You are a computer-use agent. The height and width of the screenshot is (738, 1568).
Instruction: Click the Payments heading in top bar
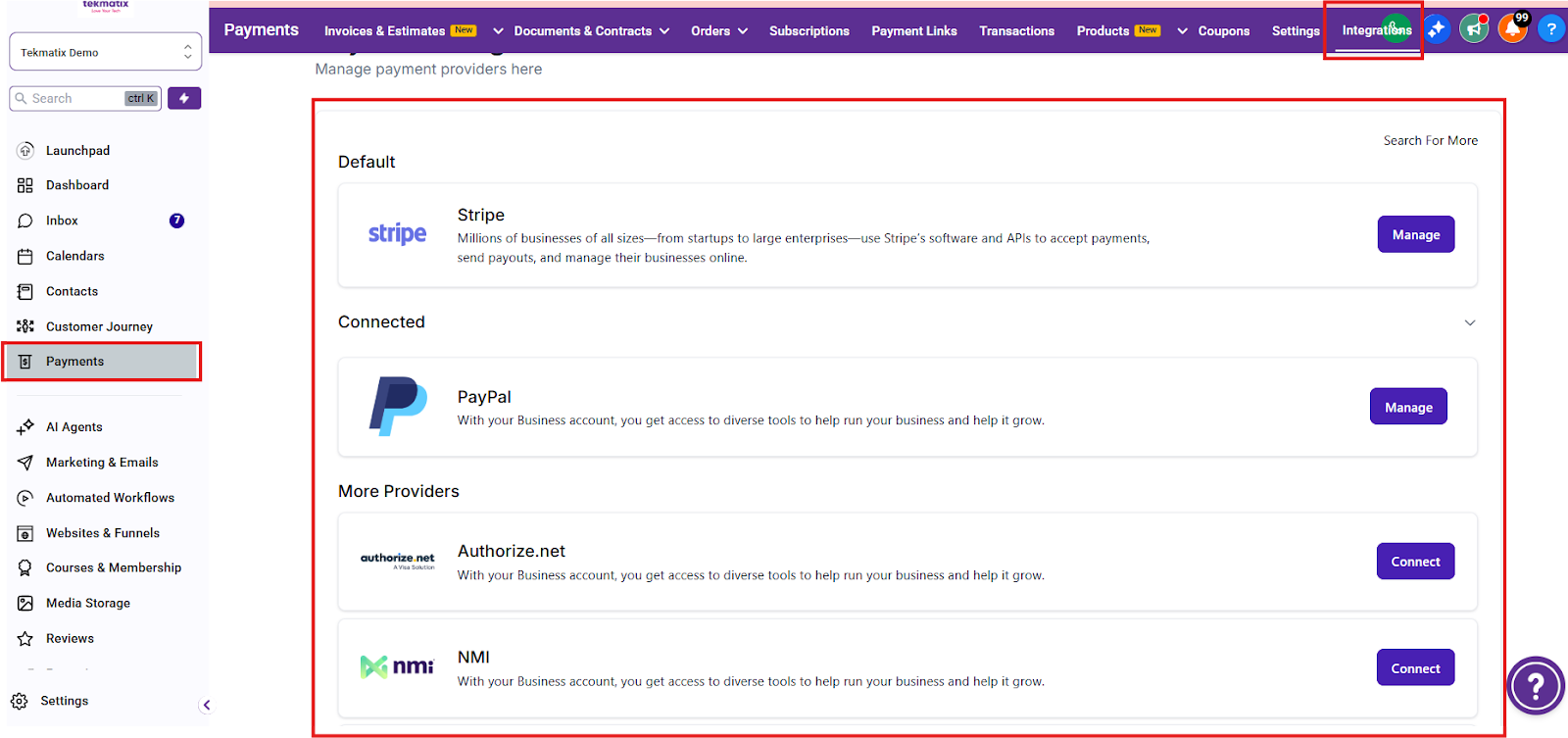(x=261, y=30)
